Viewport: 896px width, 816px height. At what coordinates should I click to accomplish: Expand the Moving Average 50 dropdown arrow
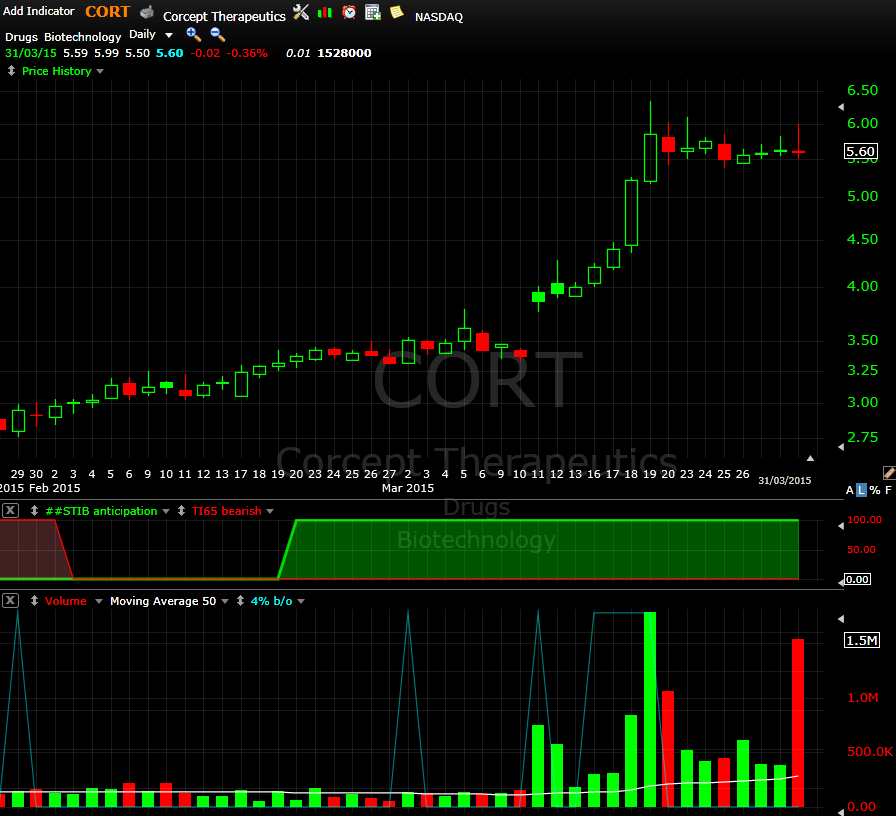click(x=225, y=601)
